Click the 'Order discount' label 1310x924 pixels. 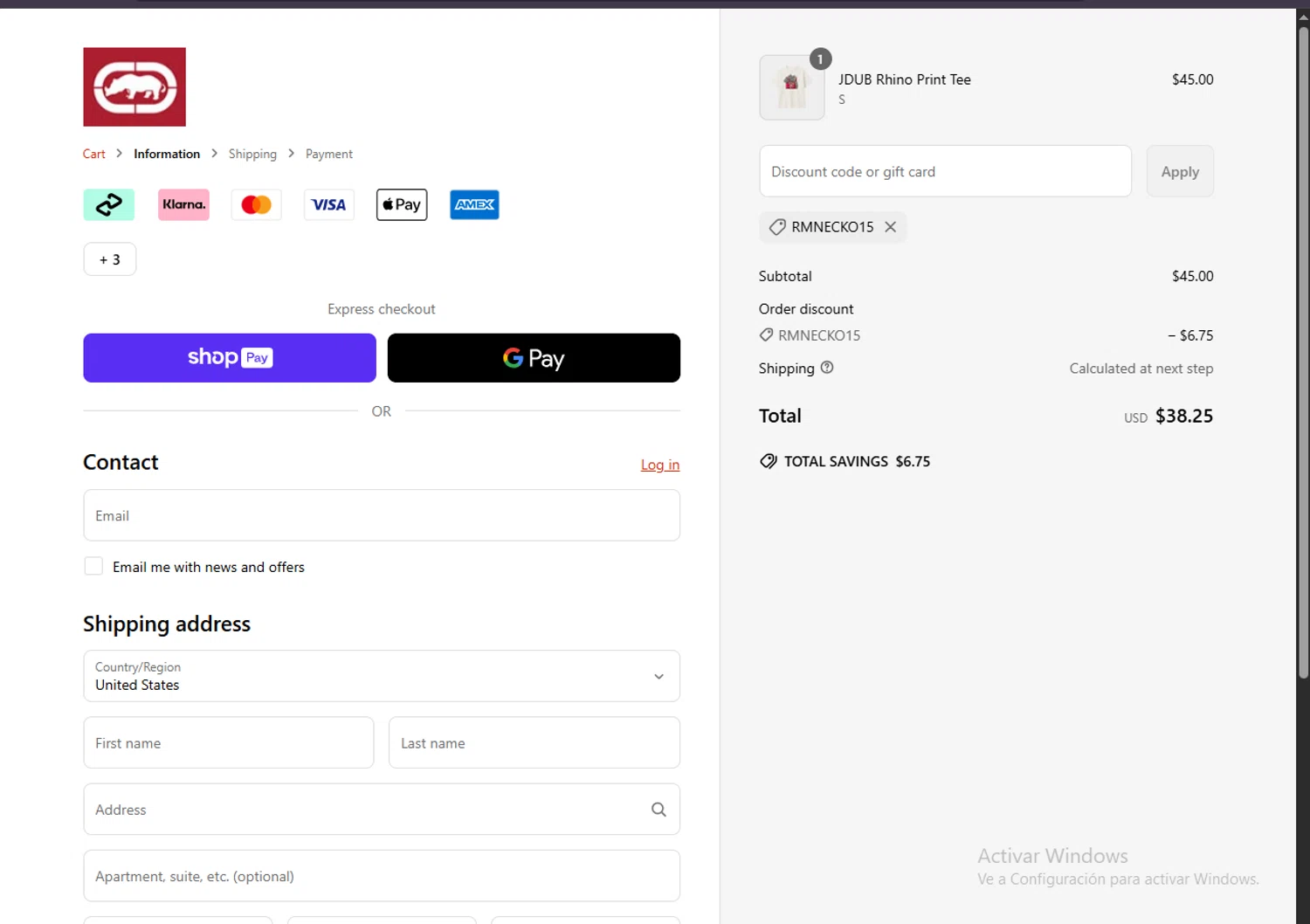click(806, 309)
